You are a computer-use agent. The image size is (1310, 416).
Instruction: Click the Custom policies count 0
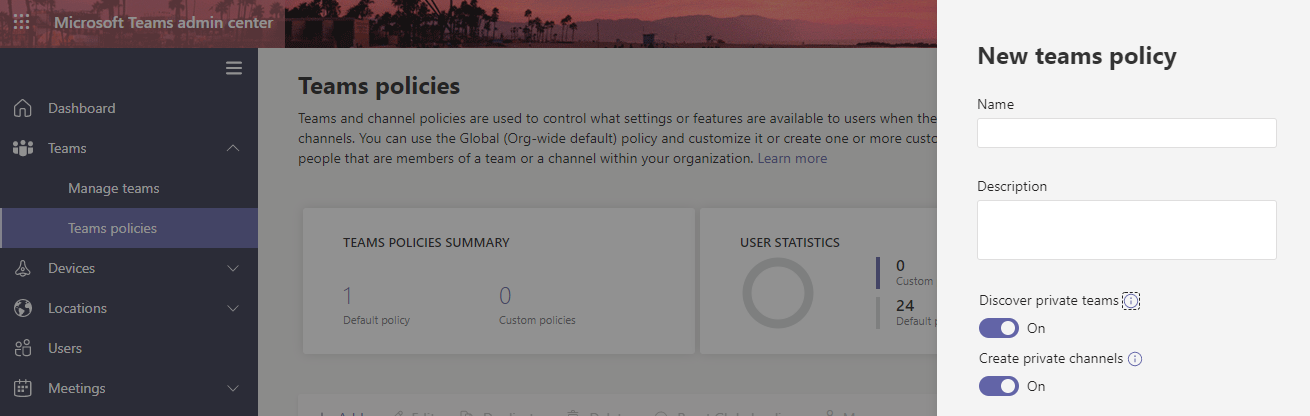click(505, 295)
